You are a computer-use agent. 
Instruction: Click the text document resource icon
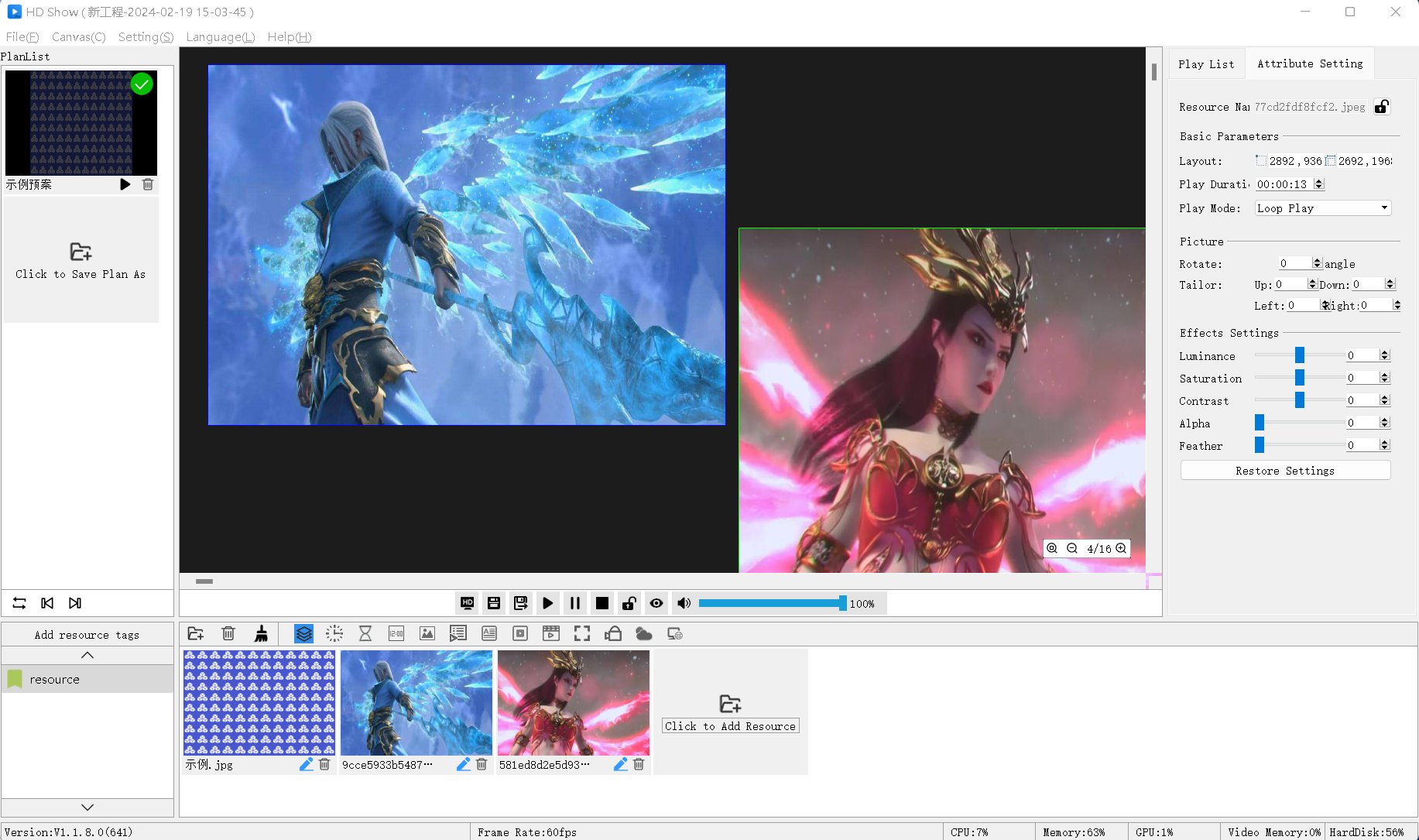pyautogui.click(x=489, y=634)
